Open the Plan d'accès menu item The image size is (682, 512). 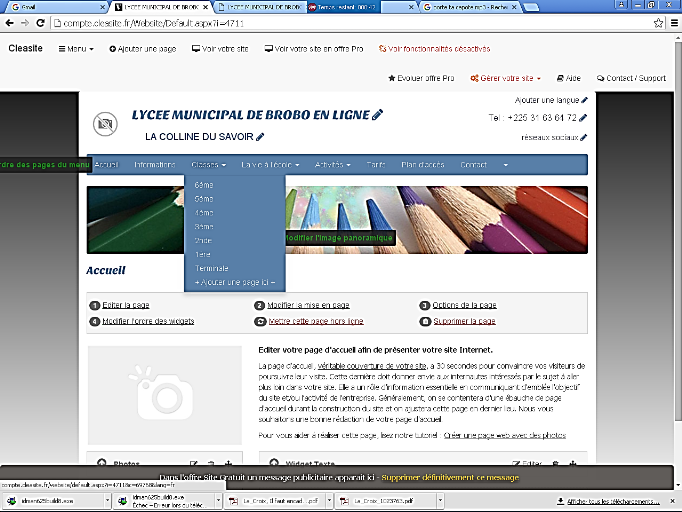[422, 165]
